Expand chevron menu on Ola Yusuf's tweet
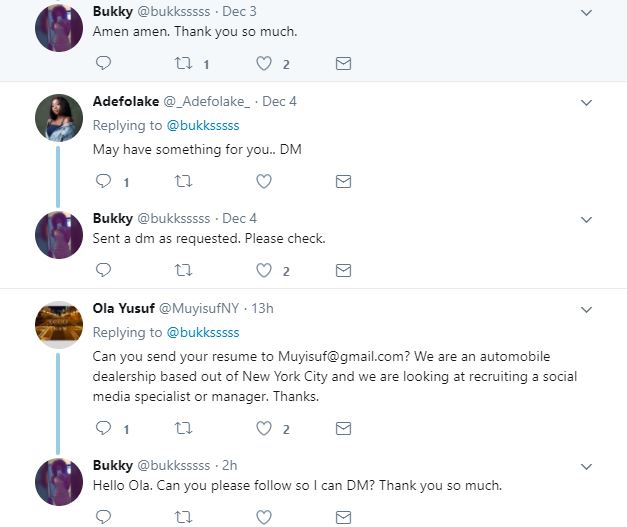The height and width of the screenshot is (527, 627). 587,309
